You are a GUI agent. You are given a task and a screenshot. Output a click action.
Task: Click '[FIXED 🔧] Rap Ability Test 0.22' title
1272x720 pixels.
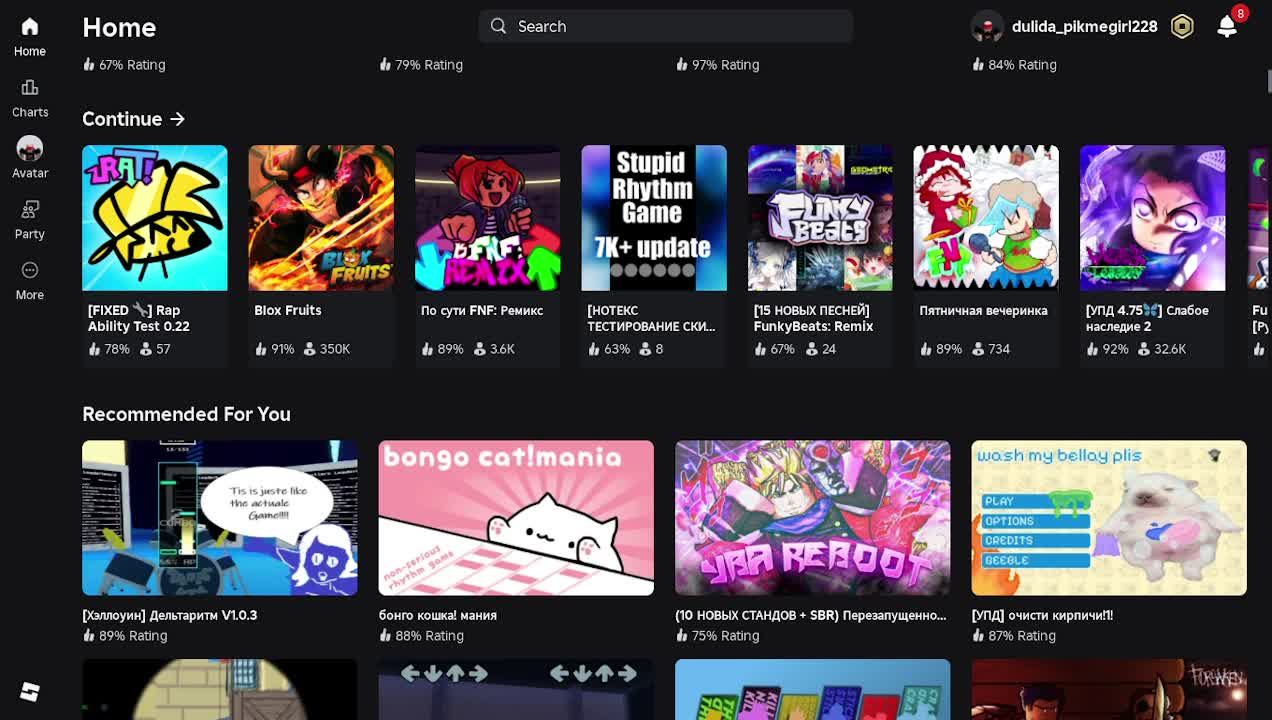click(139, 318)
